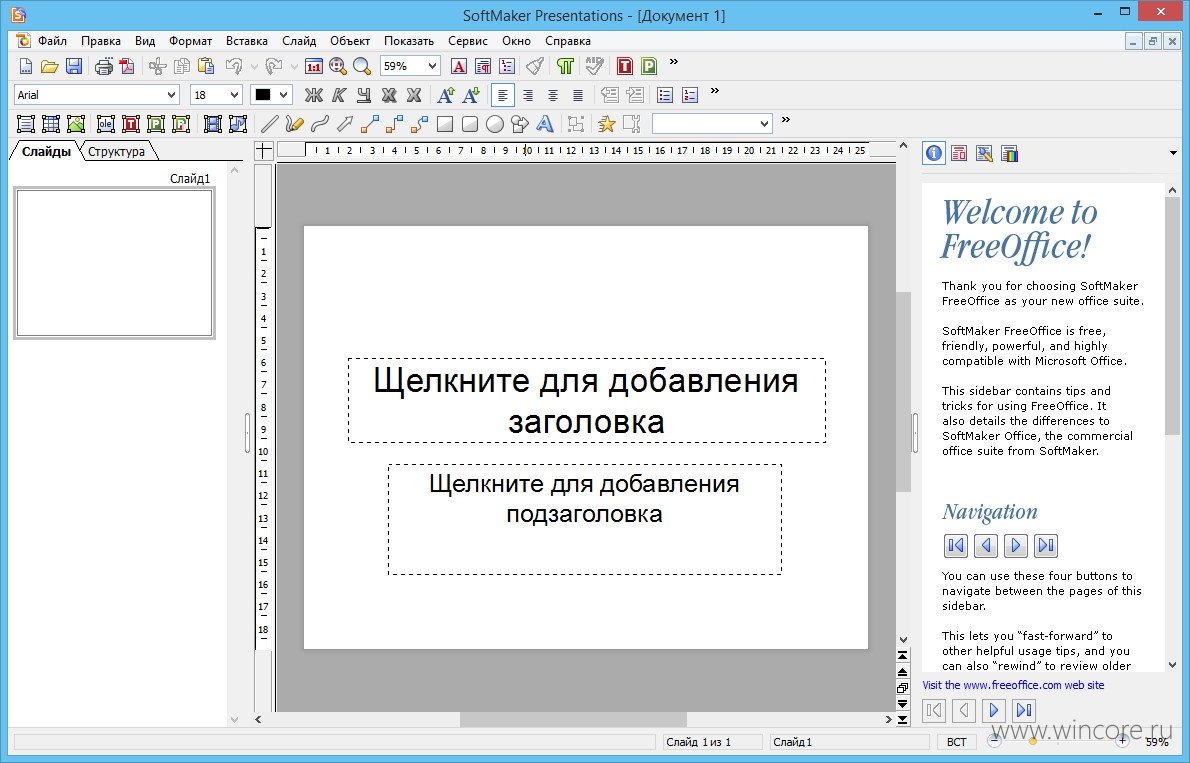Go to the next page using the button below the freeoffice link

(x=993, y=711)
